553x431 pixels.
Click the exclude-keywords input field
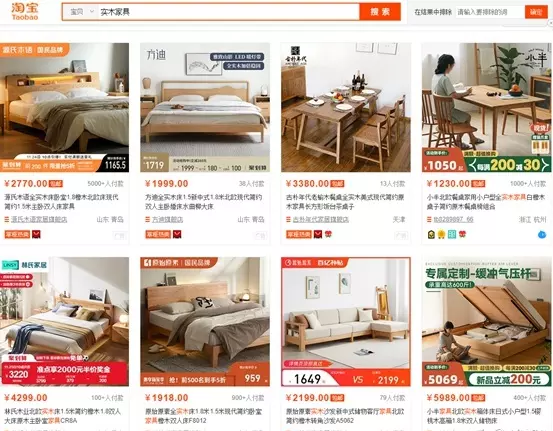coord(490,12)
